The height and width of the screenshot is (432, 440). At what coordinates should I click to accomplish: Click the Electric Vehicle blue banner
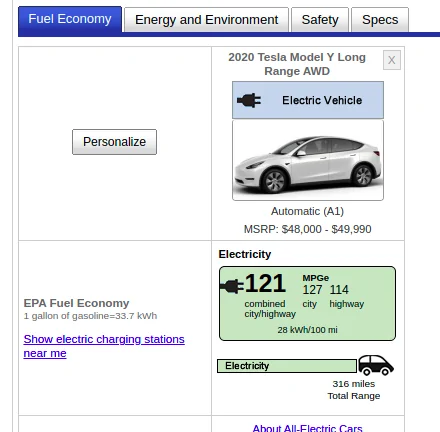[x=308, y=100]
